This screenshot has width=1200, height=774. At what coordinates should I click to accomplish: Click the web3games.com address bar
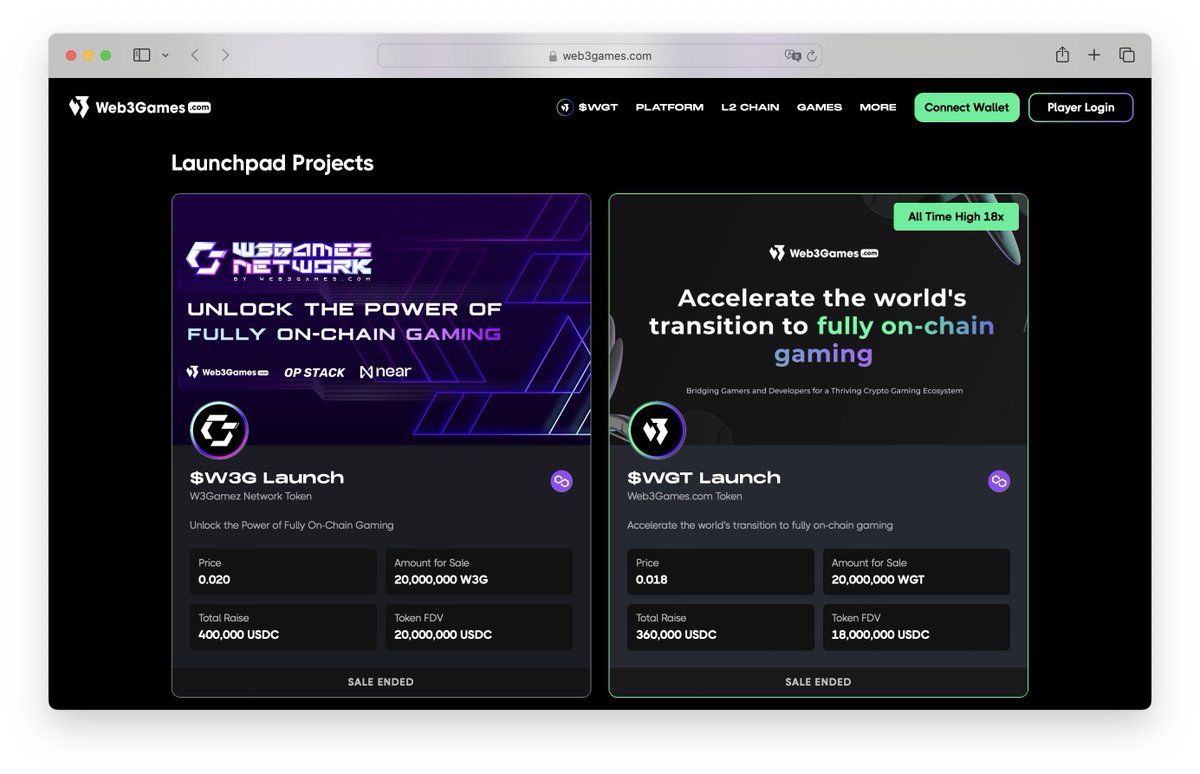[599, 56]
